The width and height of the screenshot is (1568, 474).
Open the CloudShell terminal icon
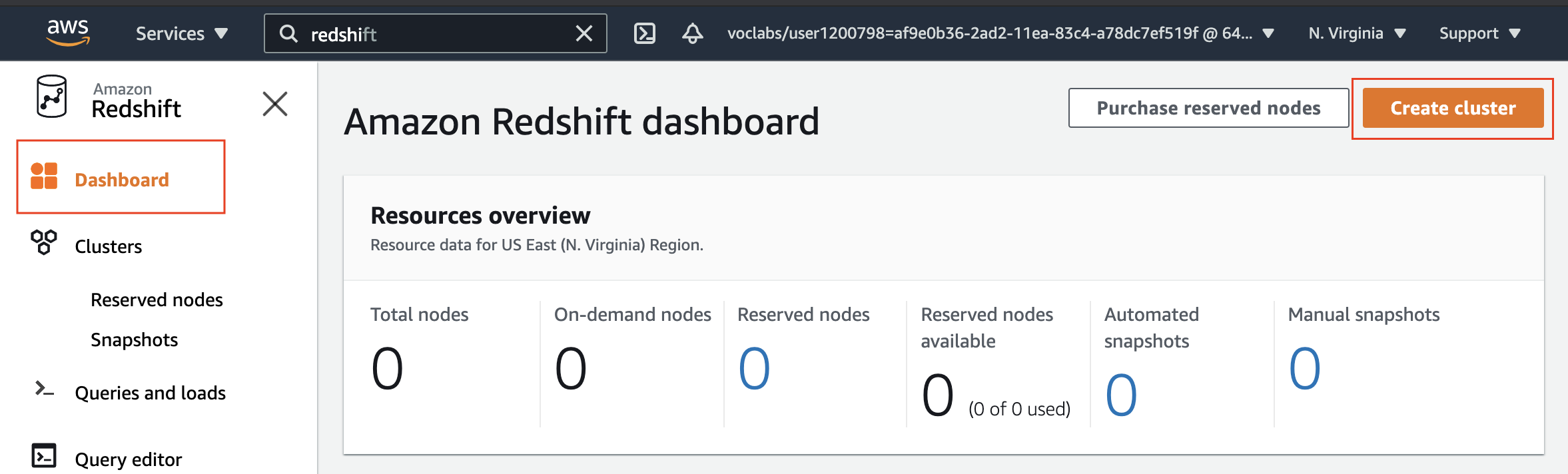pos(645,33)
